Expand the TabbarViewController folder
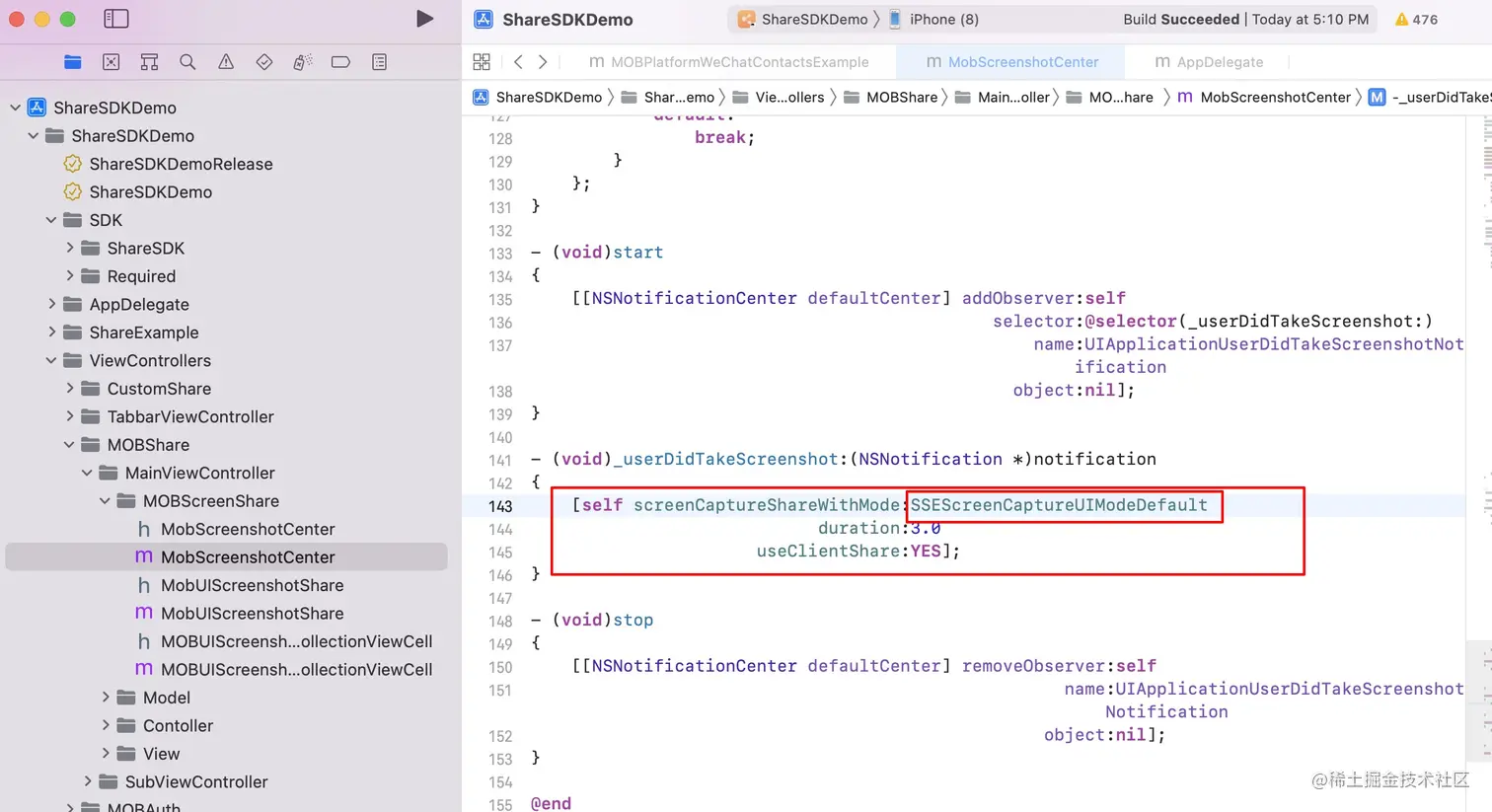The height and width of the screenshot is (812, 1492). [69, 416]
